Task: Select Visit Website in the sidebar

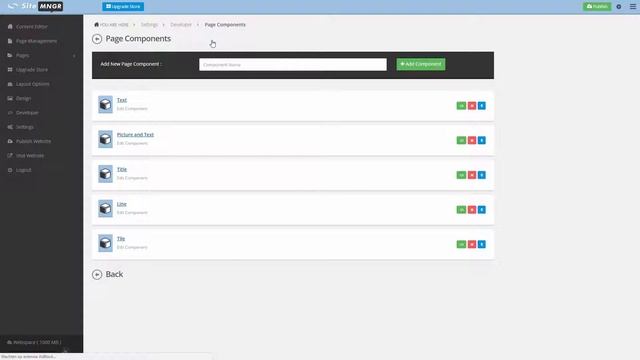Action: click(30, 156)
